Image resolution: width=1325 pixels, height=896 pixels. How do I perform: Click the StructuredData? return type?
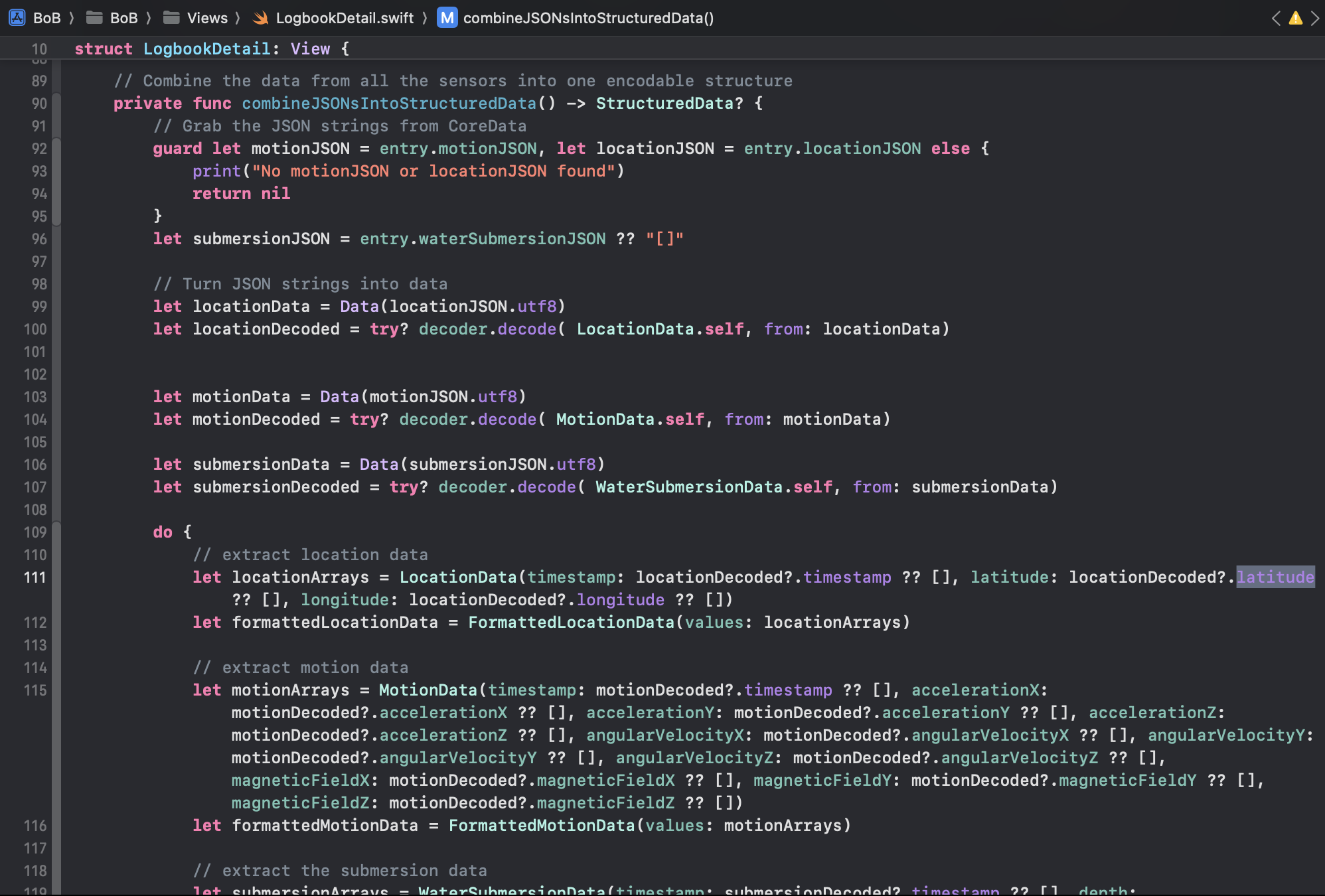pyautogui.click(x=669, y=104)
